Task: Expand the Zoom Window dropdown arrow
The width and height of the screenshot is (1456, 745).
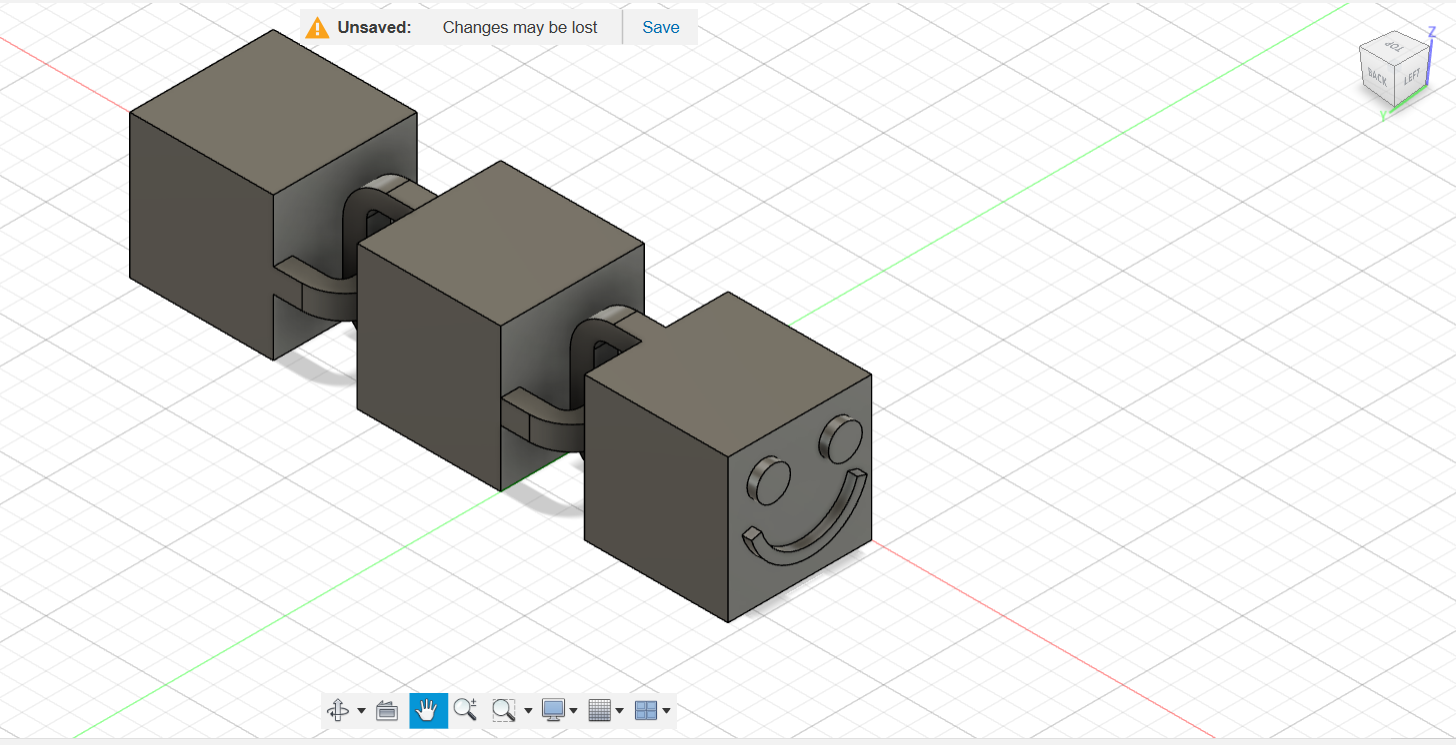Action: point(528,712)
